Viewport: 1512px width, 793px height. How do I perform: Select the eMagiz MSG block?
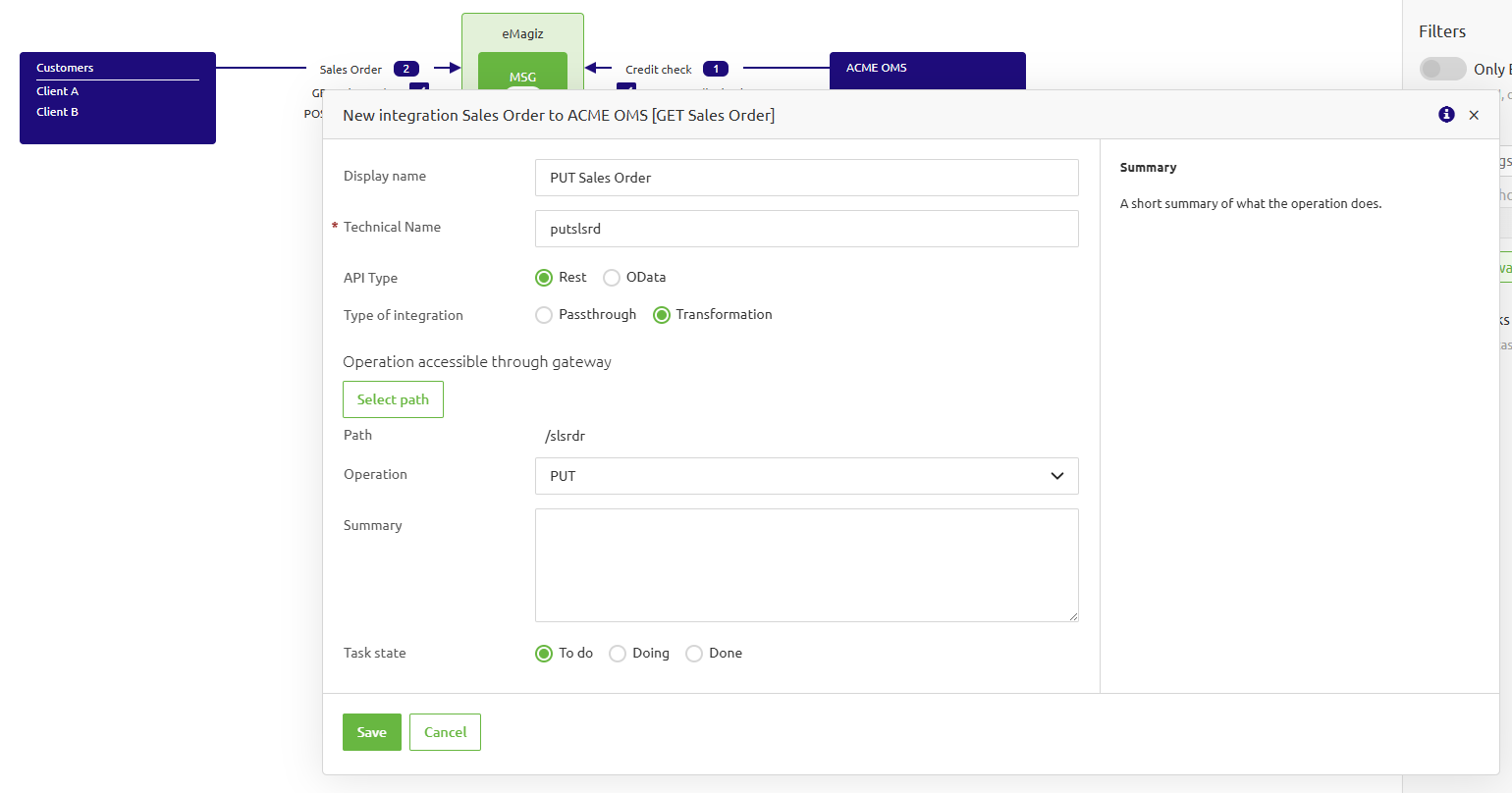click(x=523, y=72)
